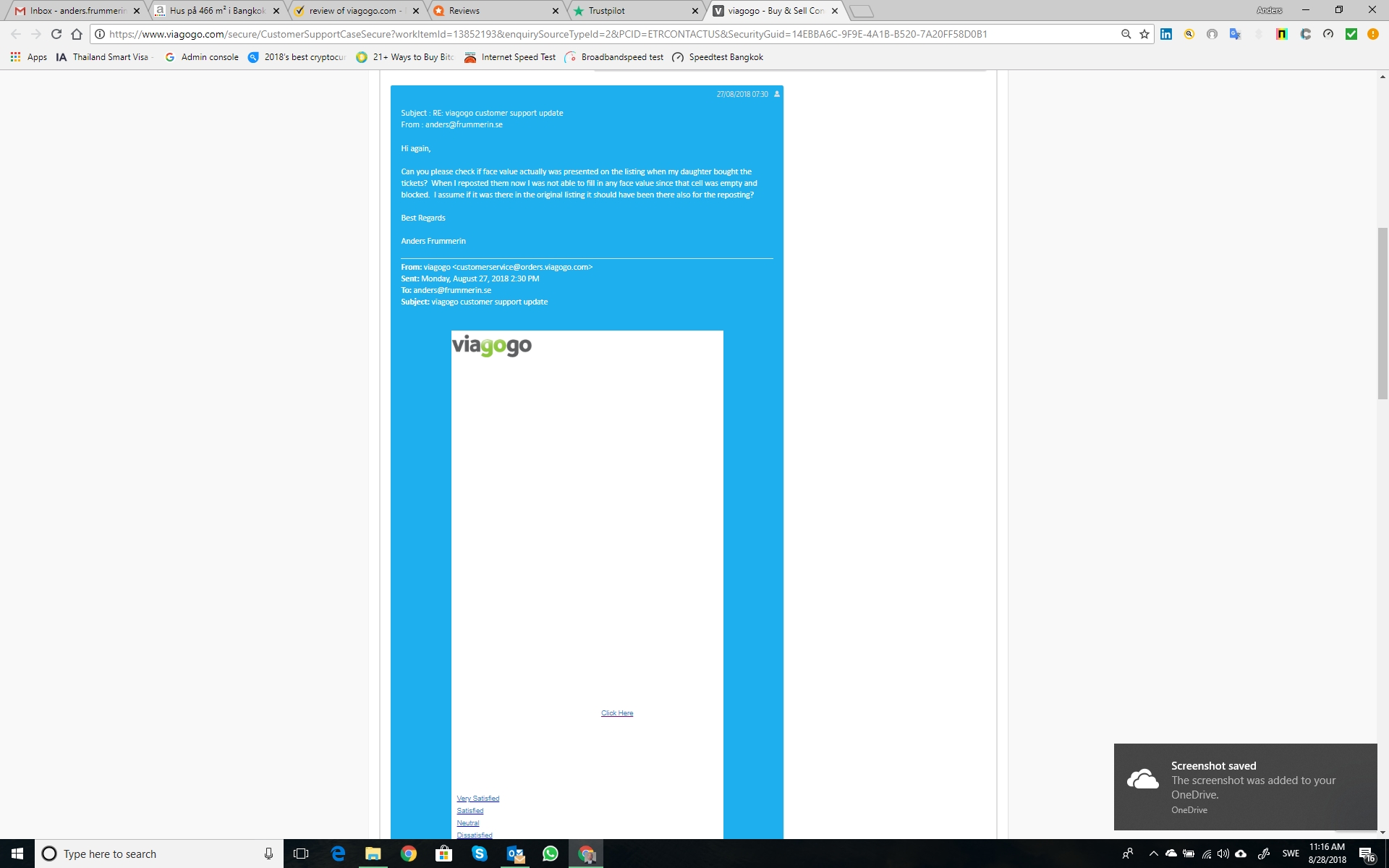
Task: Expand hidden system tray icons
Action: pos(1153,854)
